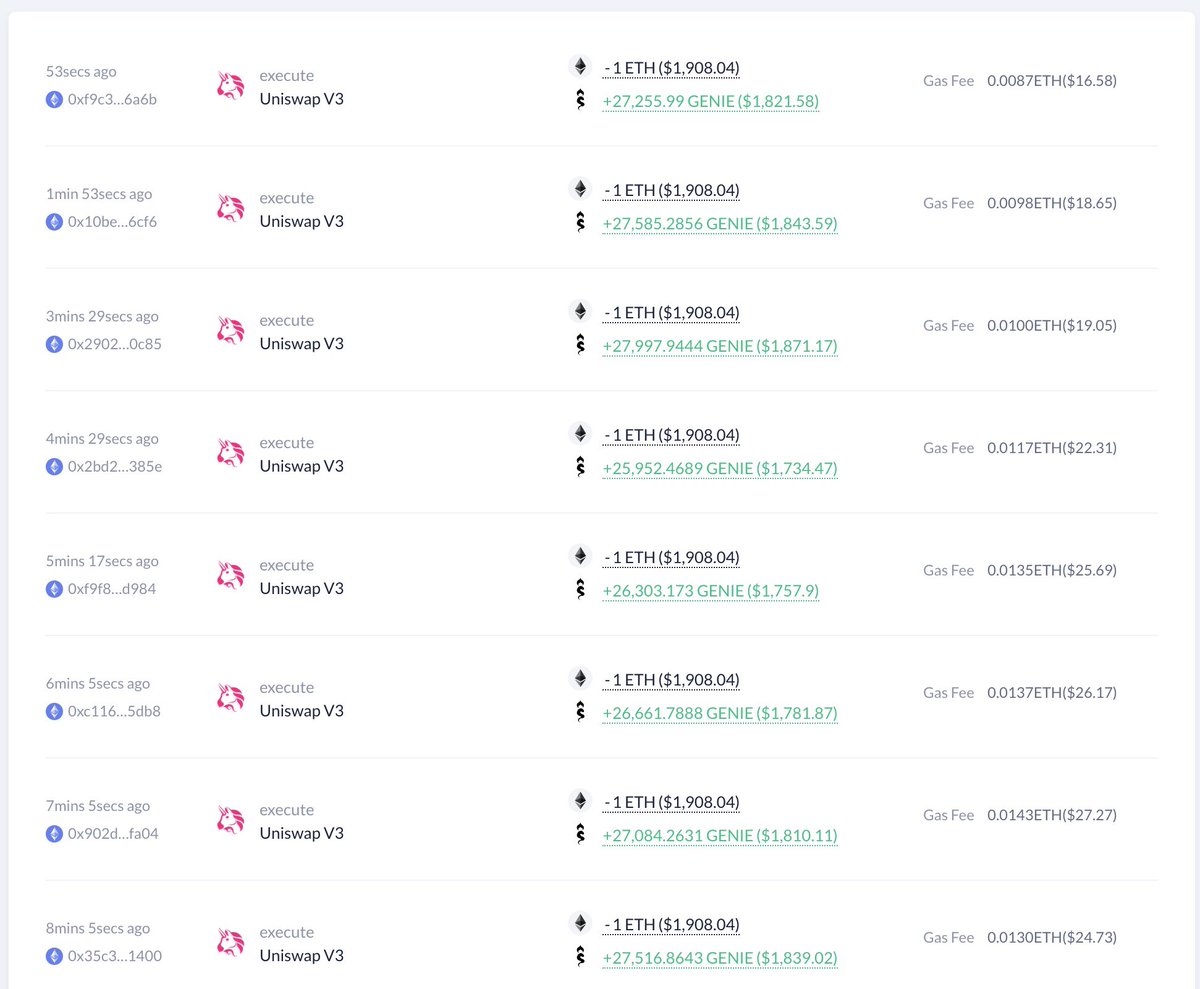The image size is (1200, 989).
Task: Click the Uniswap unicorn logo in the 53secs ago row
Action: [x=231, y=86]
